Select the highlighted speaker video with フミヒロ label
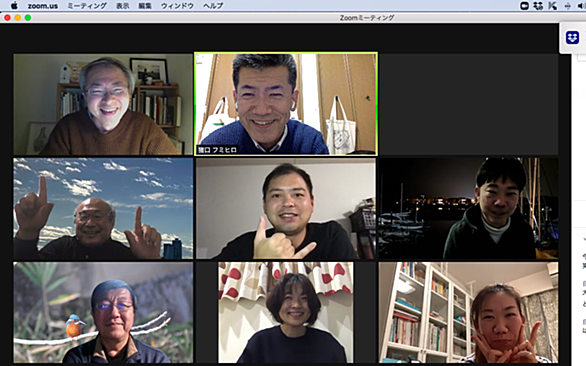Viewport: 586px width, 366px height. 286,104
